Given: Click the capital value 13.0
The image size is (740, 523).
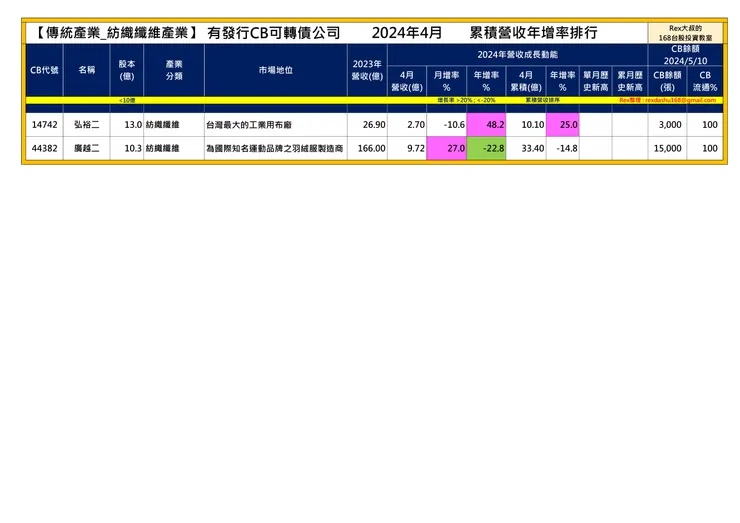Looking at the screenshot, I should 133,125.
